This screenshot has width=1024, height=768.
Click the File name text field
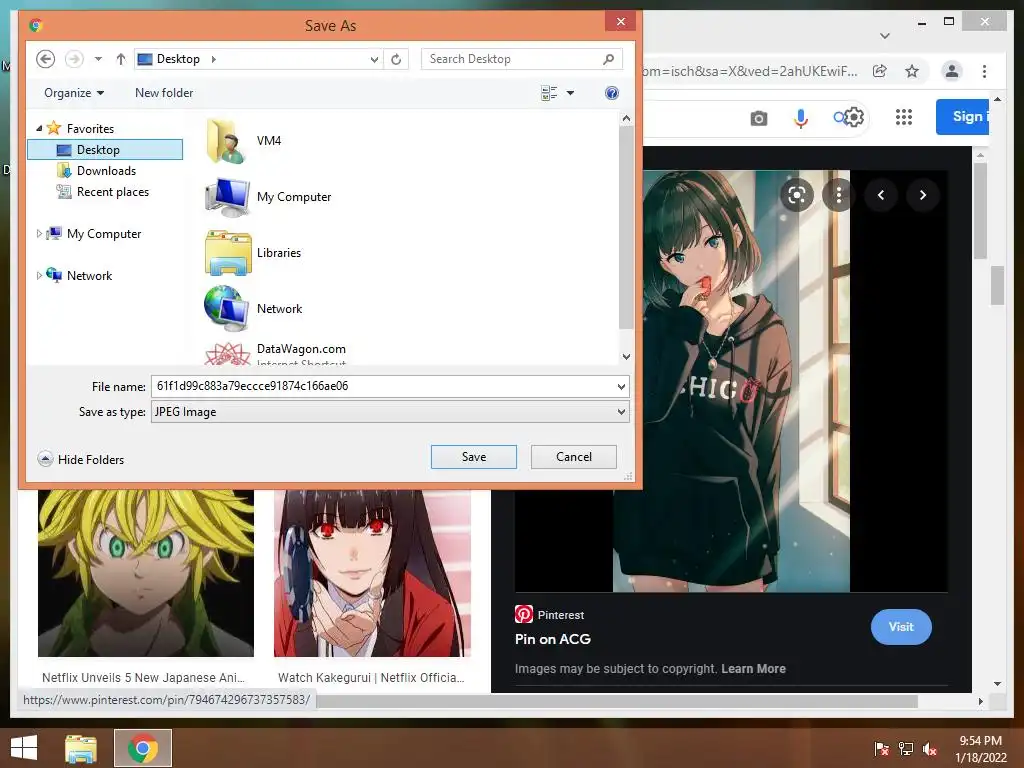[383, 386]
